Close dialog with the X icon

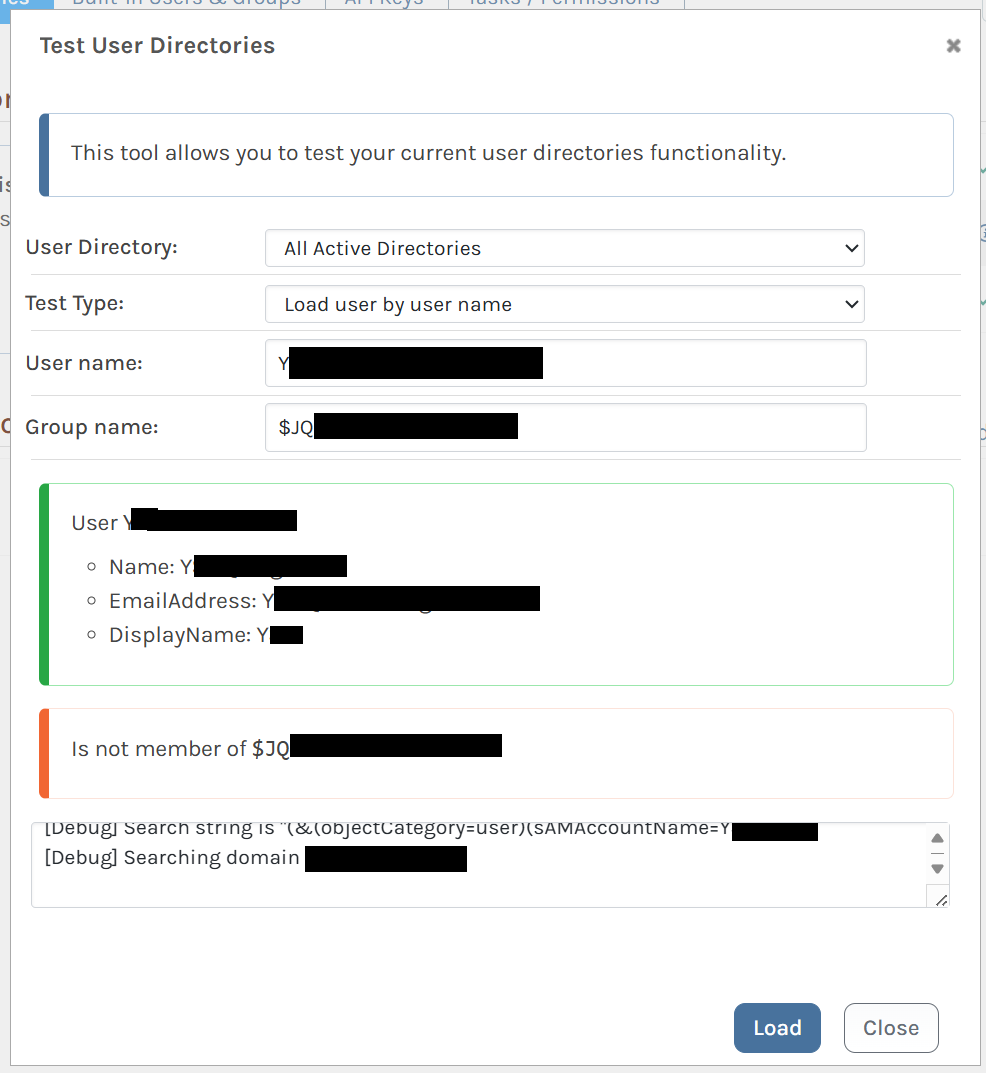(953, 46)
